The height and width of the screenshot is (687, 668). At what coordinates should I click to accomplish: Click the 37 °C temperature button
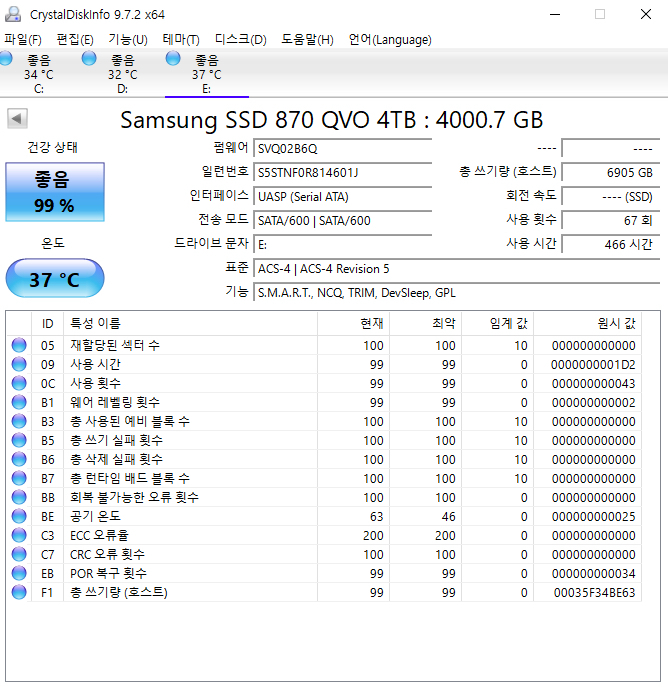(55, 278)
